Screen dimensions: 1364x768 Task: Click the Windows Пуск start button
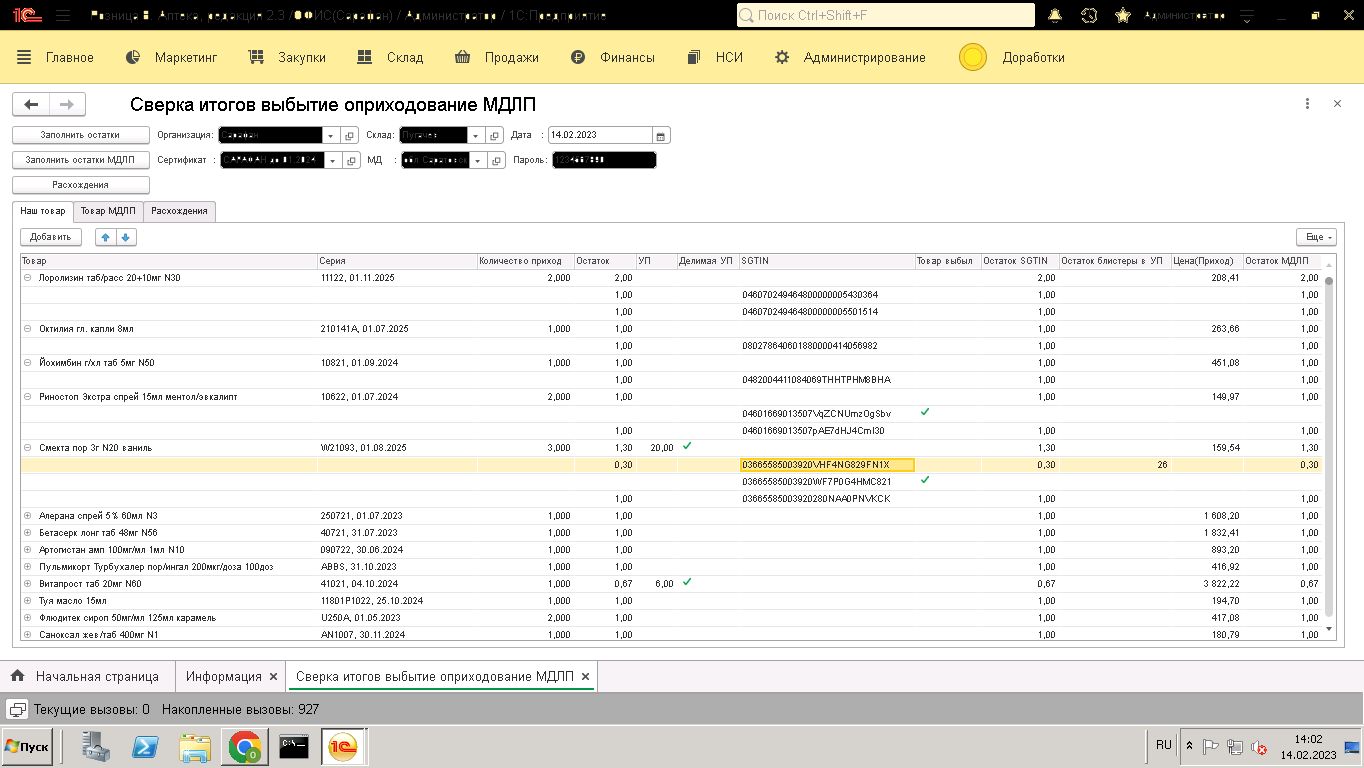point(27,747)
